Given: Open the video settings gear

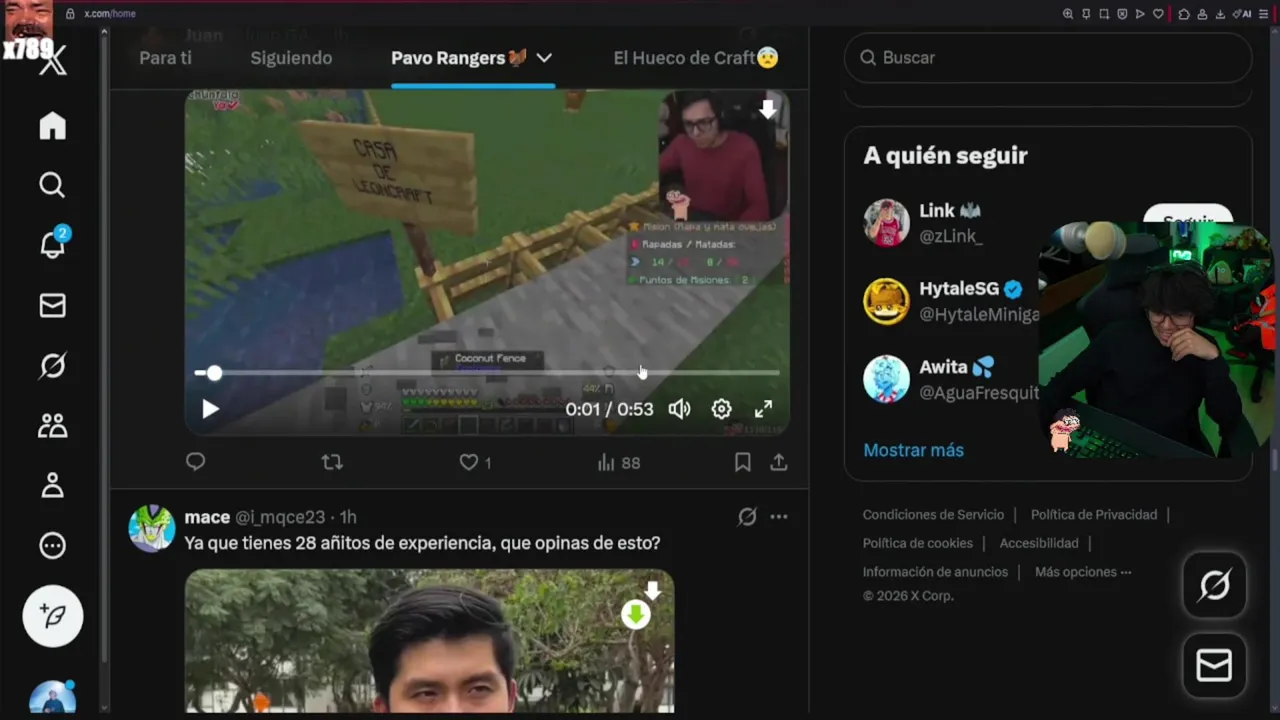Looking at the screenshot, I should pyautogui.click(x=721, y=409).
